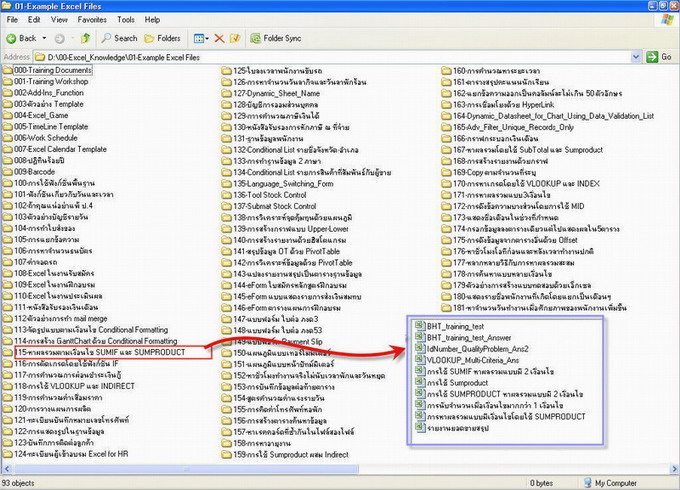The height and width of the screenshot is (490, 680).
Task: Select the 137-Submat Stock Control folder
Action: (269, 206)
